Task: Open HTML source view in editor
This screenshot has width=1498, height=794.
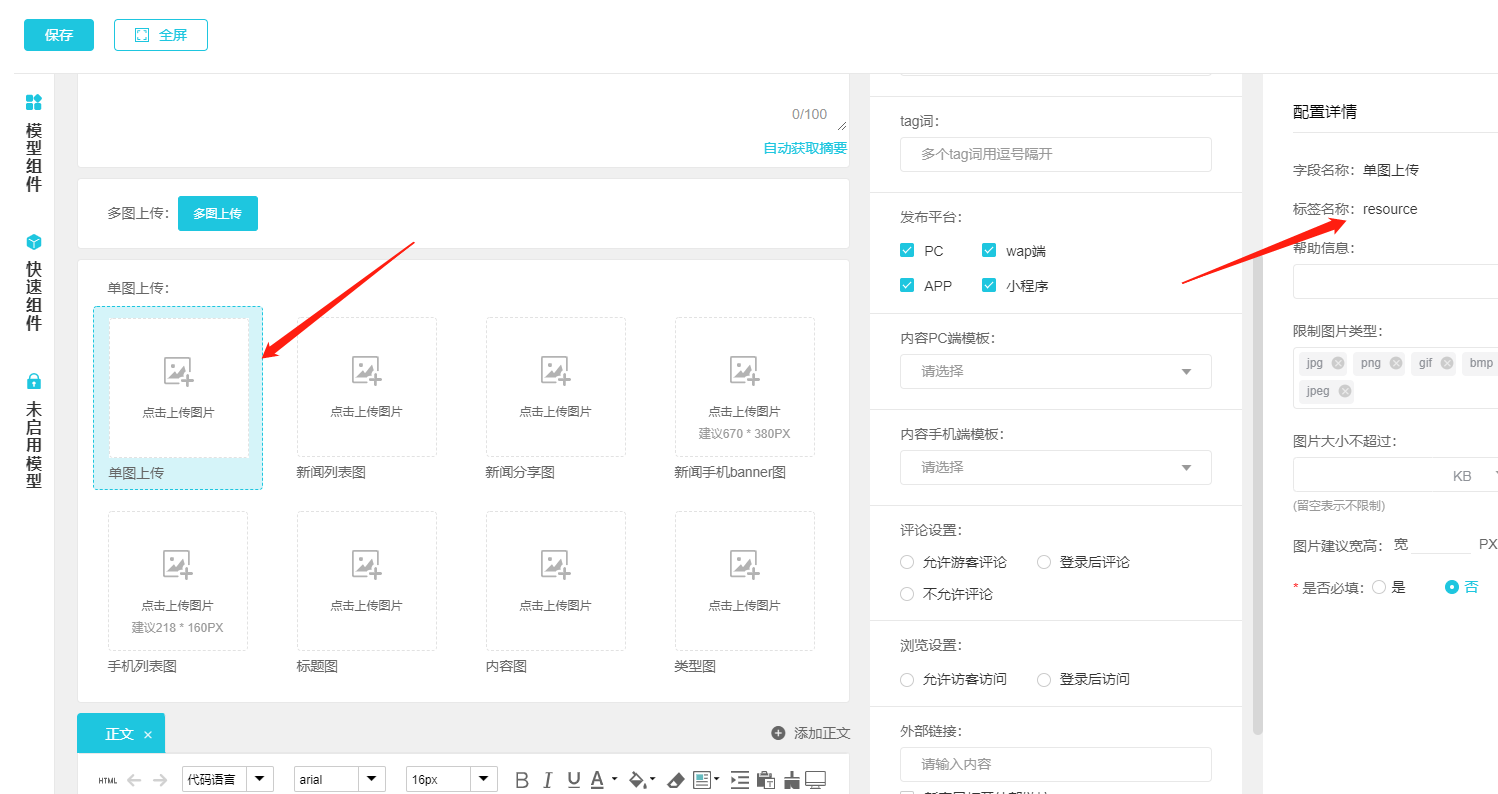Action: pos(107,780)
